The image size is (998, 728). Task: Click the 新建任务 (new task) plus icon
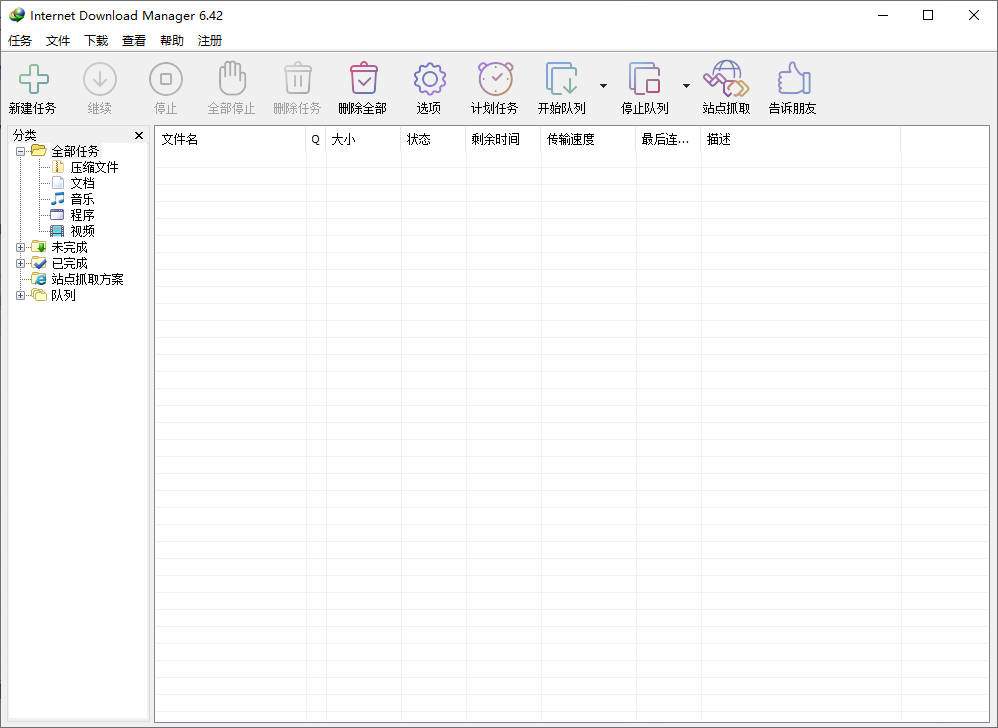pos(33,80)
